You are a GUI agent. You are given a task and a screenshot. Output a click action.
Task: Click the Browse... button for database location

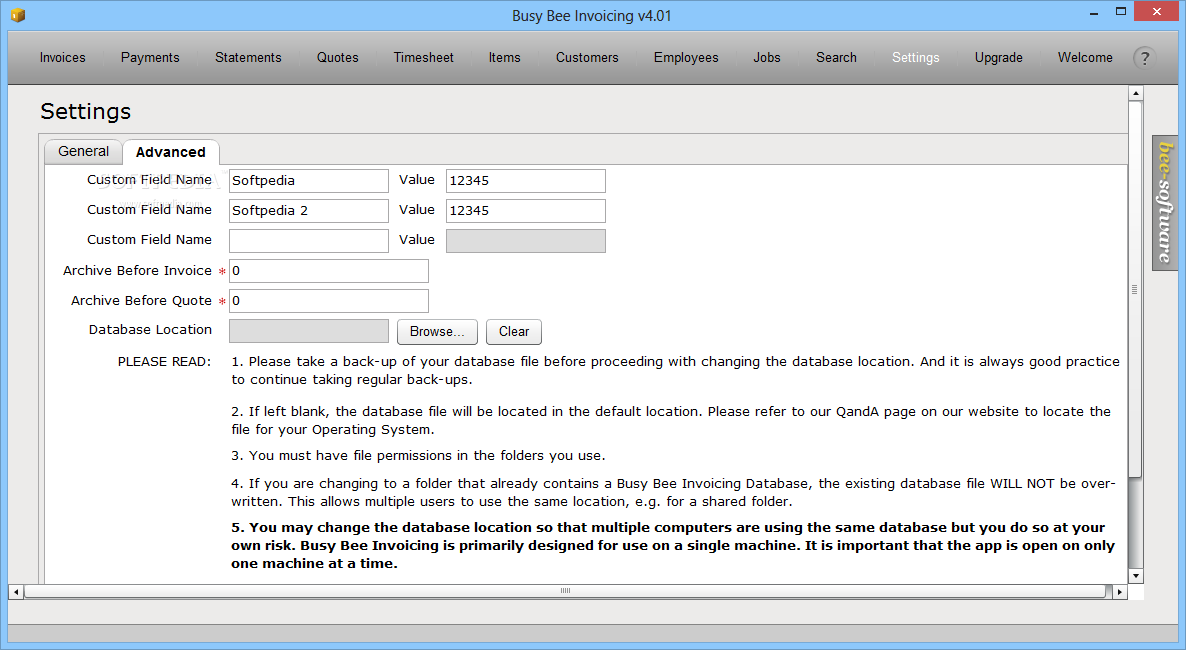click(437, 331)
